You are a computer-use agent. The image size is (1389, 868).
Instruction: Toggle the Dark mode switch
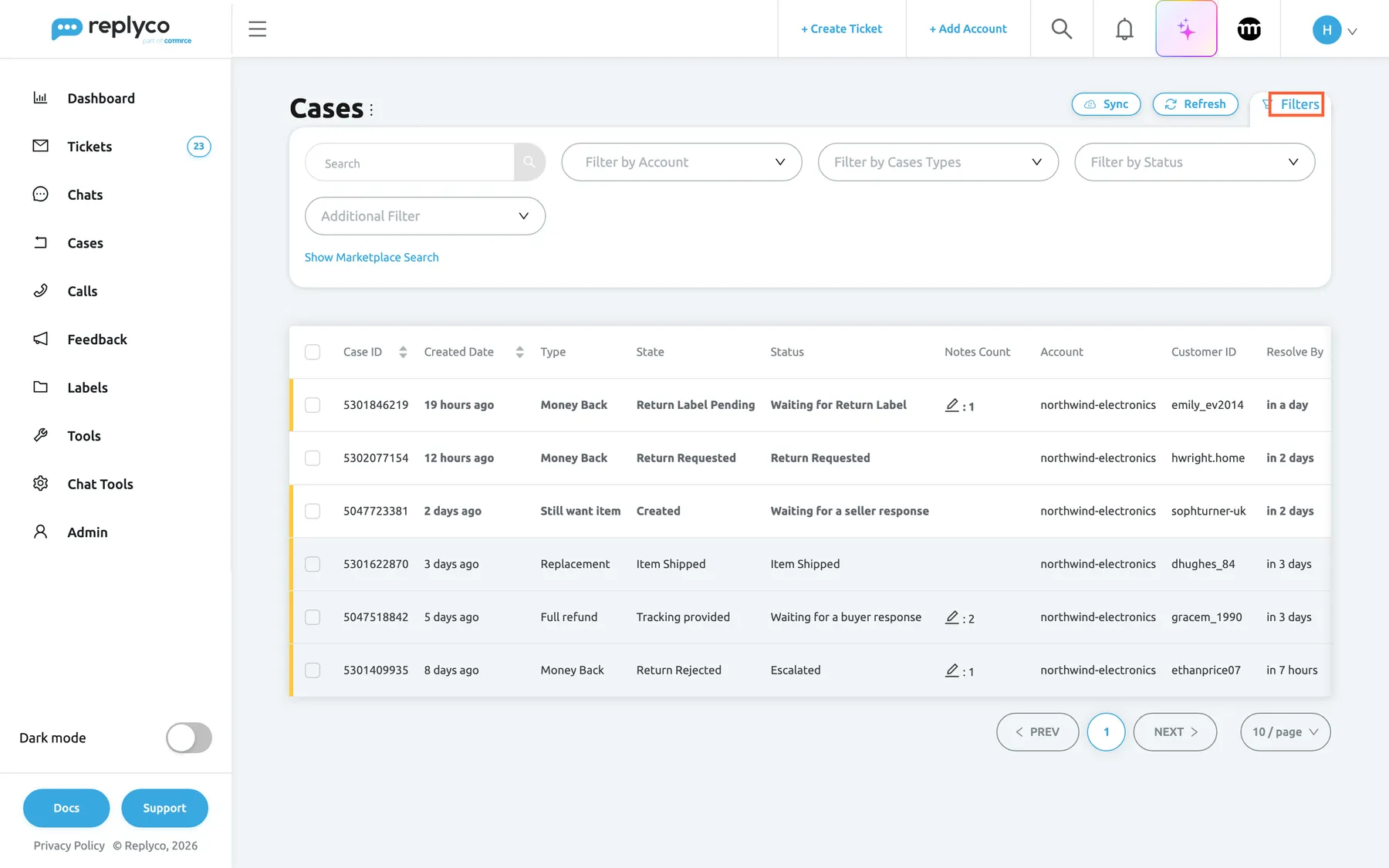[189, 738]
